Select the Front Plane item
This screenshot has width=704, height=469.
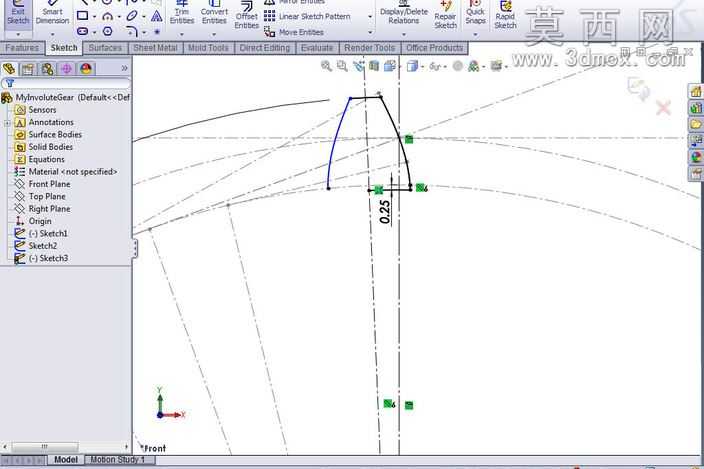[42, 184]
